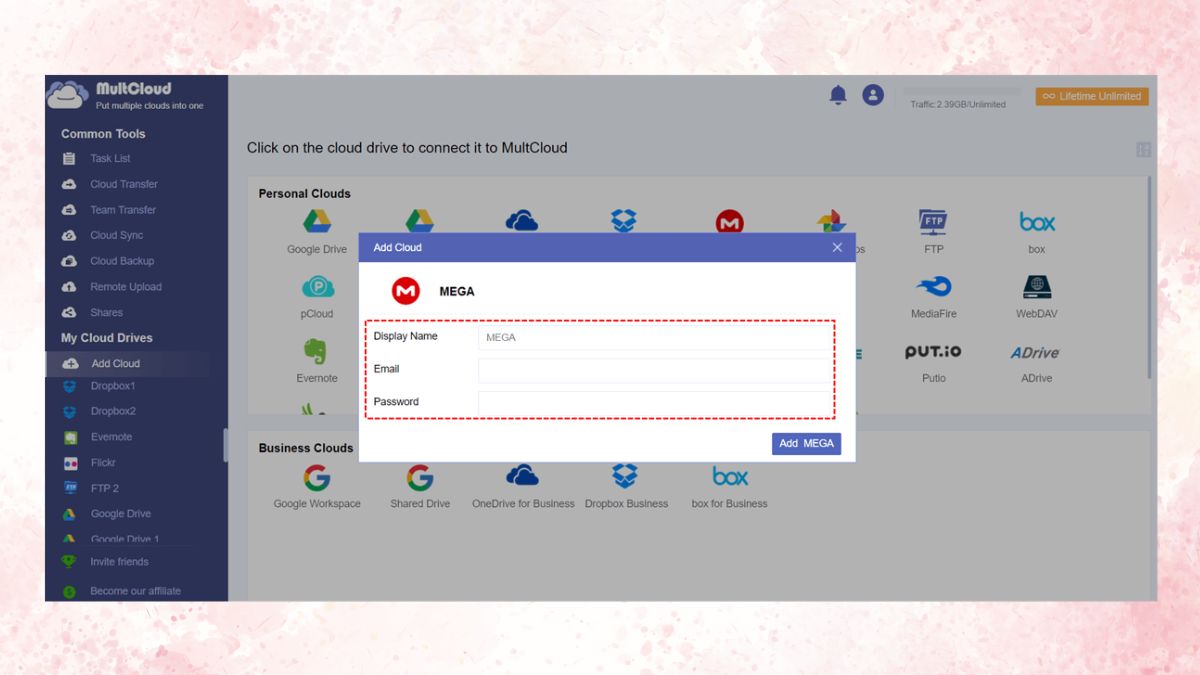Click the Shares icon in sidebar
The width and height of the screenshot is (1200, 675).
69,313
